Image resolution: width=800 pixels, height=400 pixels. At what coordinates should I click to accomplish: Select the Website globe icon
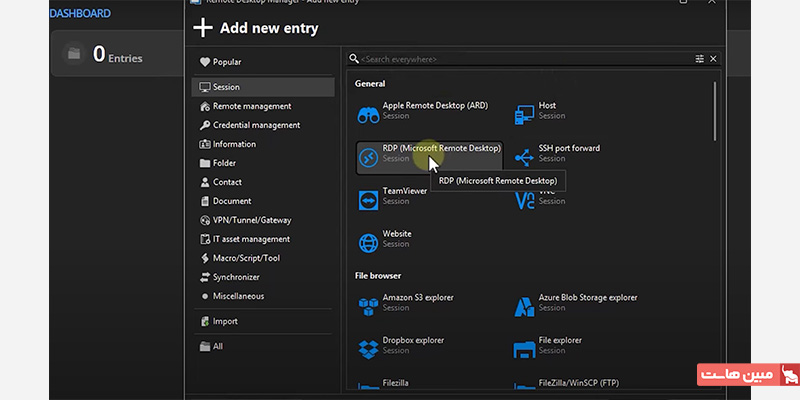pos(367,242)
